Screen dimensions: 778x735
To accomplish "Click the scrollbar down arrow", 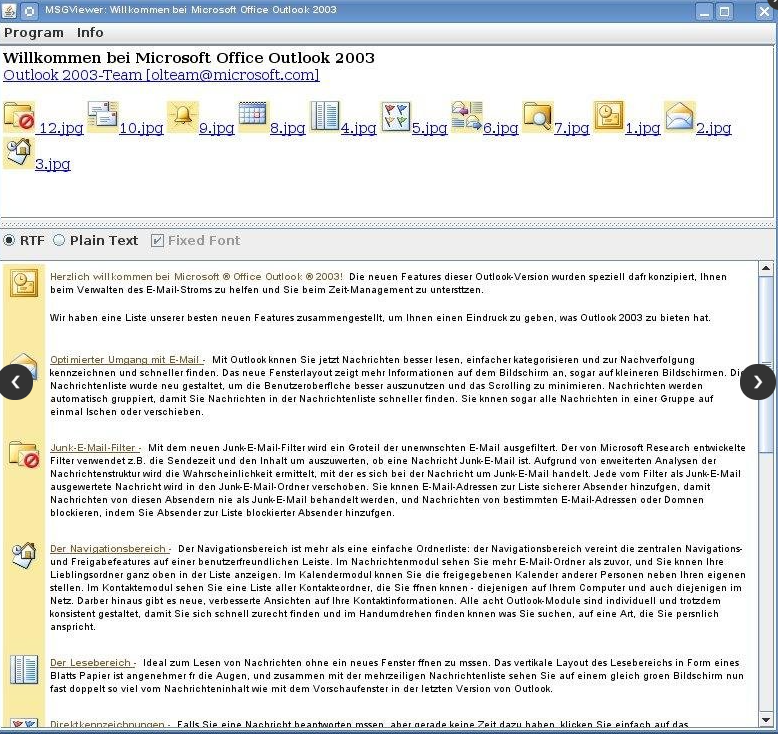I will coord(766,720).
